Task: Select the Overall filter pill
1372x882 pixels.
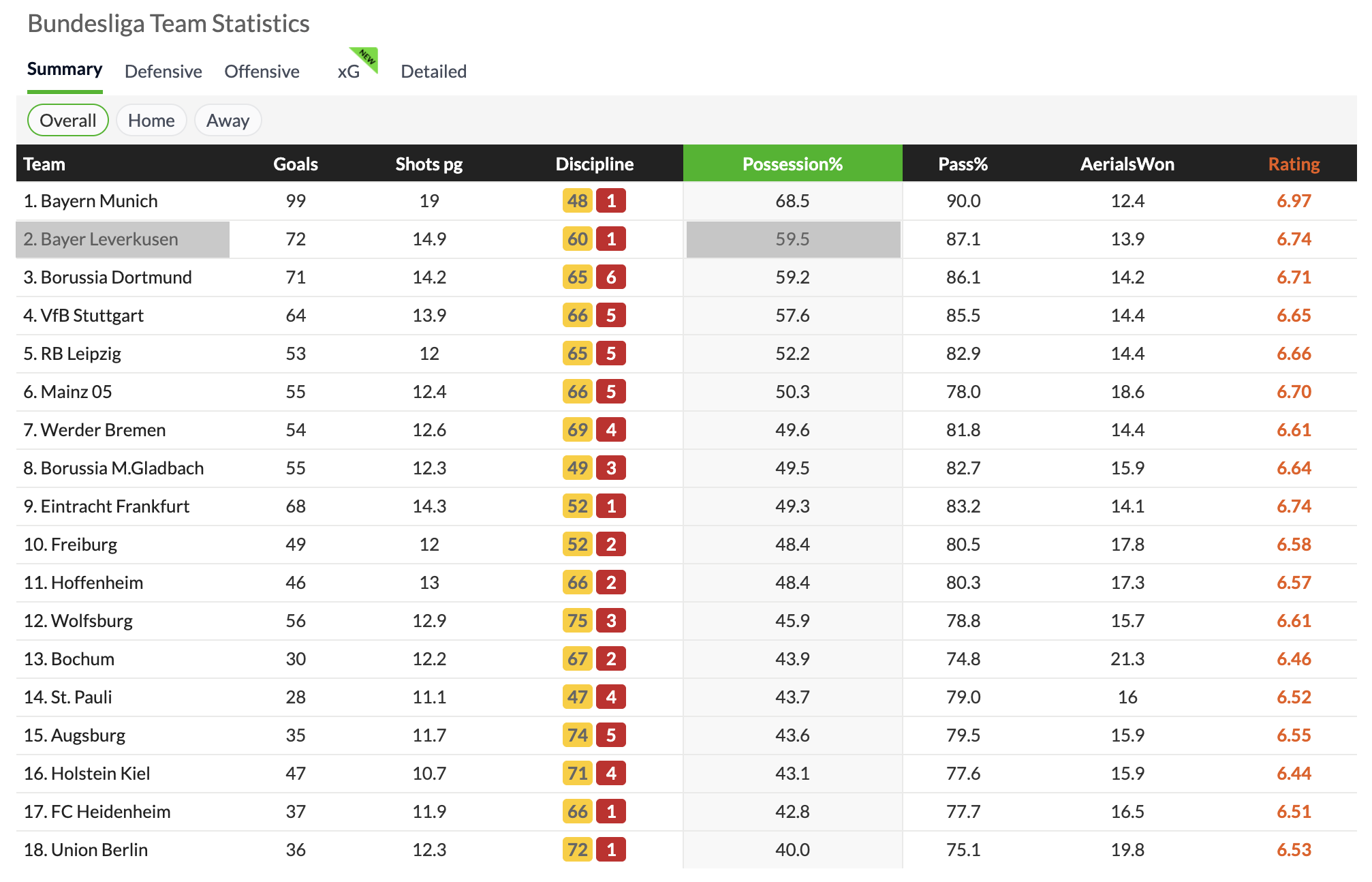Action: point(68,121)
